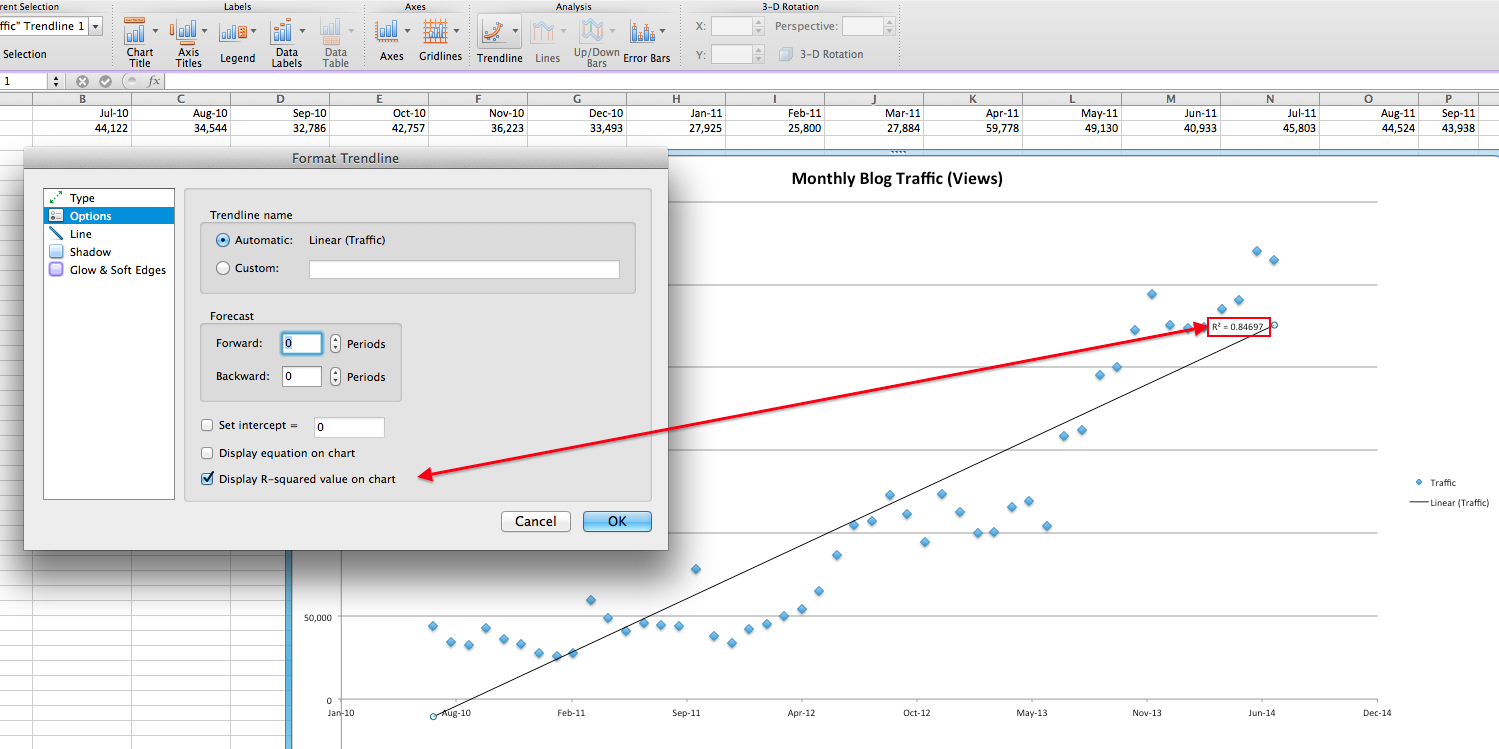
Task: Select the Options pane in Format Trendline
Action: (109, 216)
